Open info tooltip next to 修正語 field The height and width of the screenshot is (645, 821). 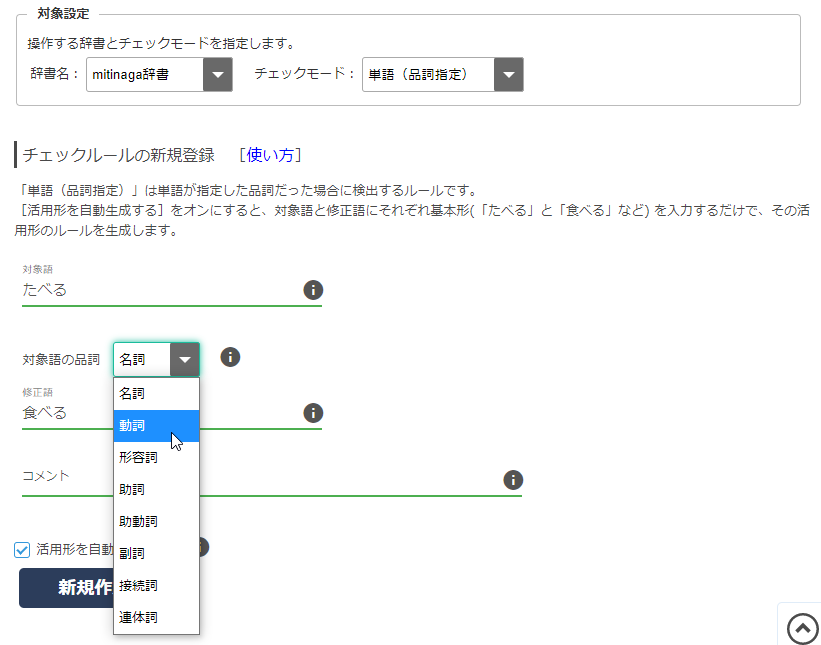[x=313, y=412]
